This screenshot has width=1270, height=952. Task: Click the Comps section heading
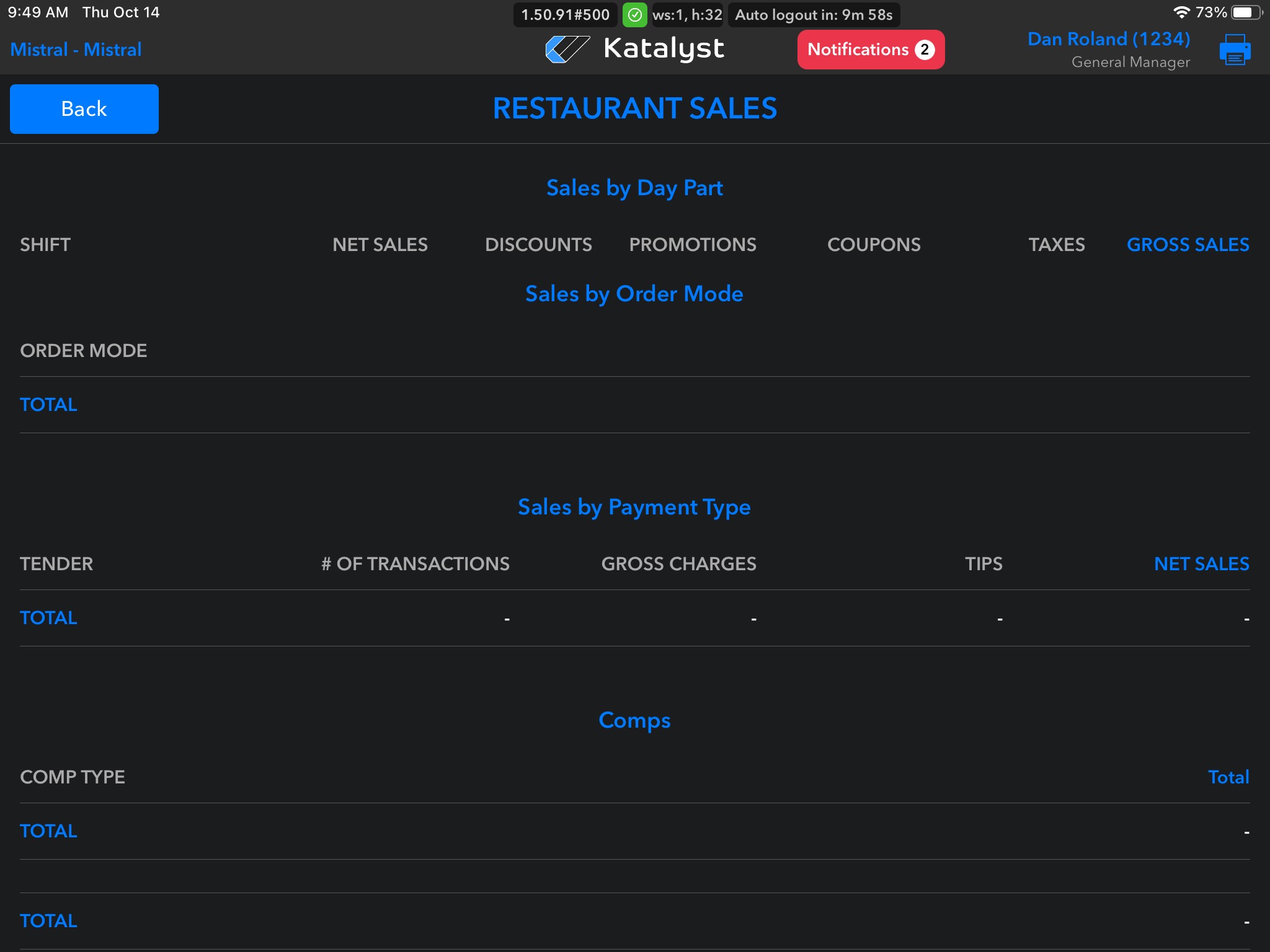click(634, 720)
